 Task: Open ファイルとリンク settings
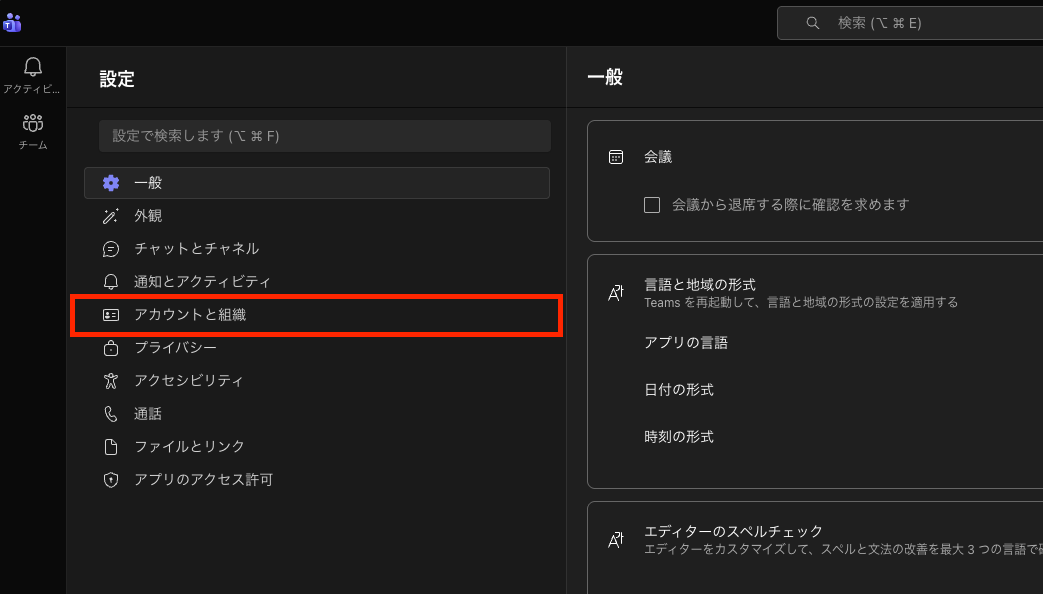189,447
